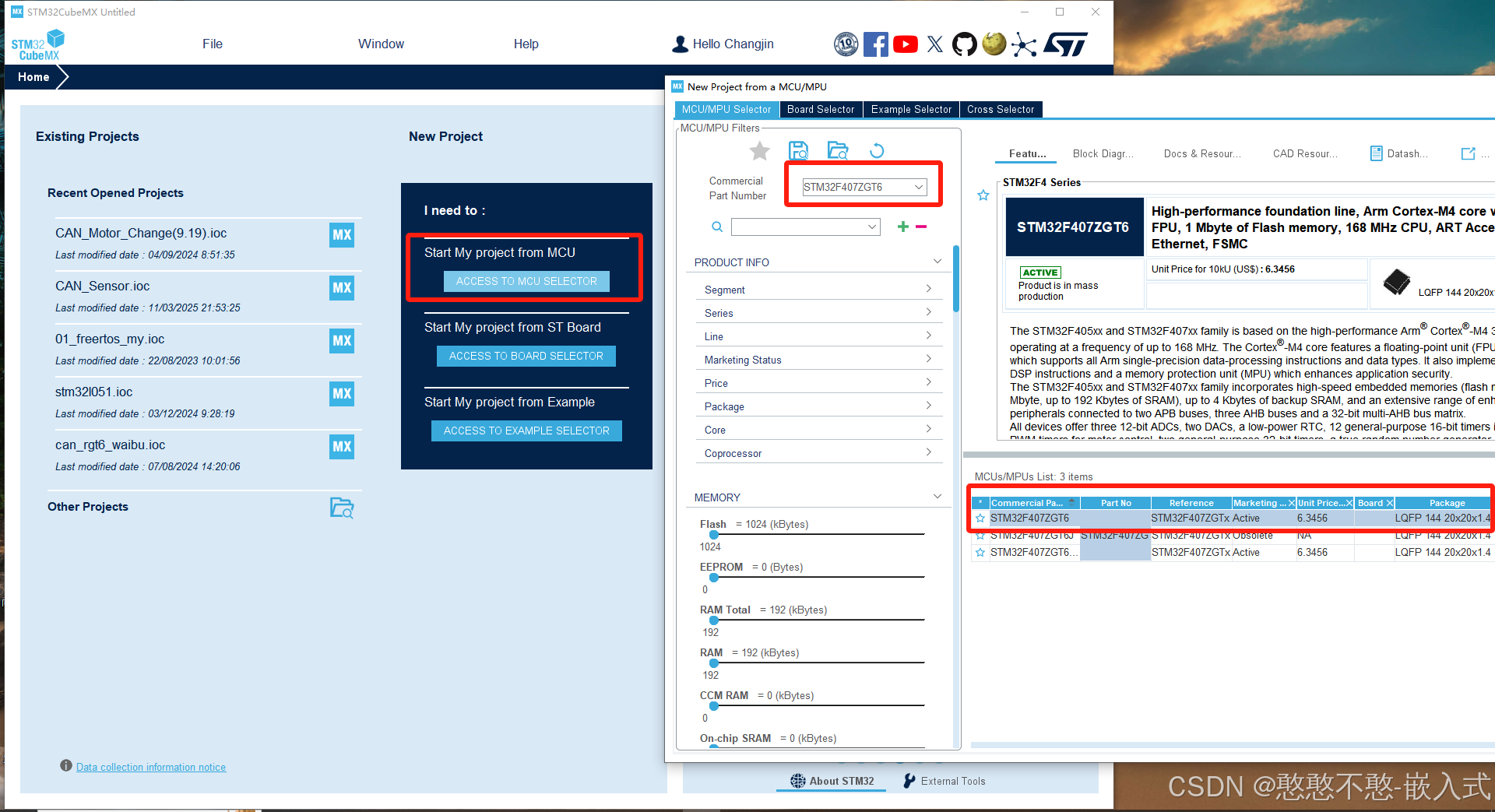Open 01_freertos_my.ioc MX project icon
Screen dimensions: 1495x812
[x=342, y=340]
